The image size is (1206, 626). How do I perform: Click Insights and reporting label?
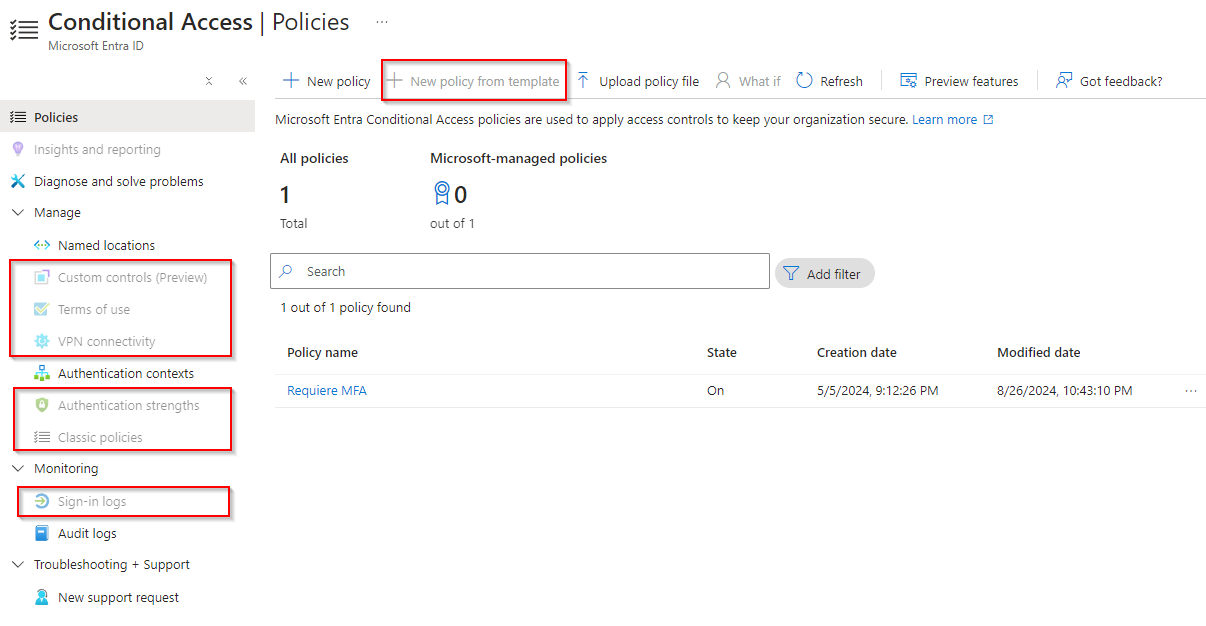pos(97,149)
